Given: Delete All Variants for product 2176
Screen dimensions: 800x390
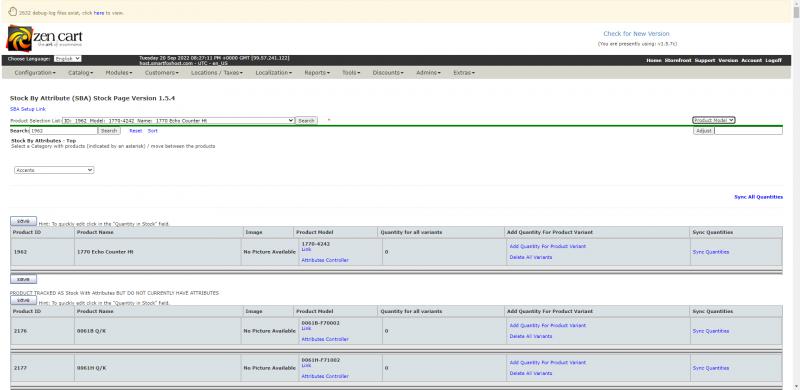Looking at the screenshot, I should (x=531, y=337).
